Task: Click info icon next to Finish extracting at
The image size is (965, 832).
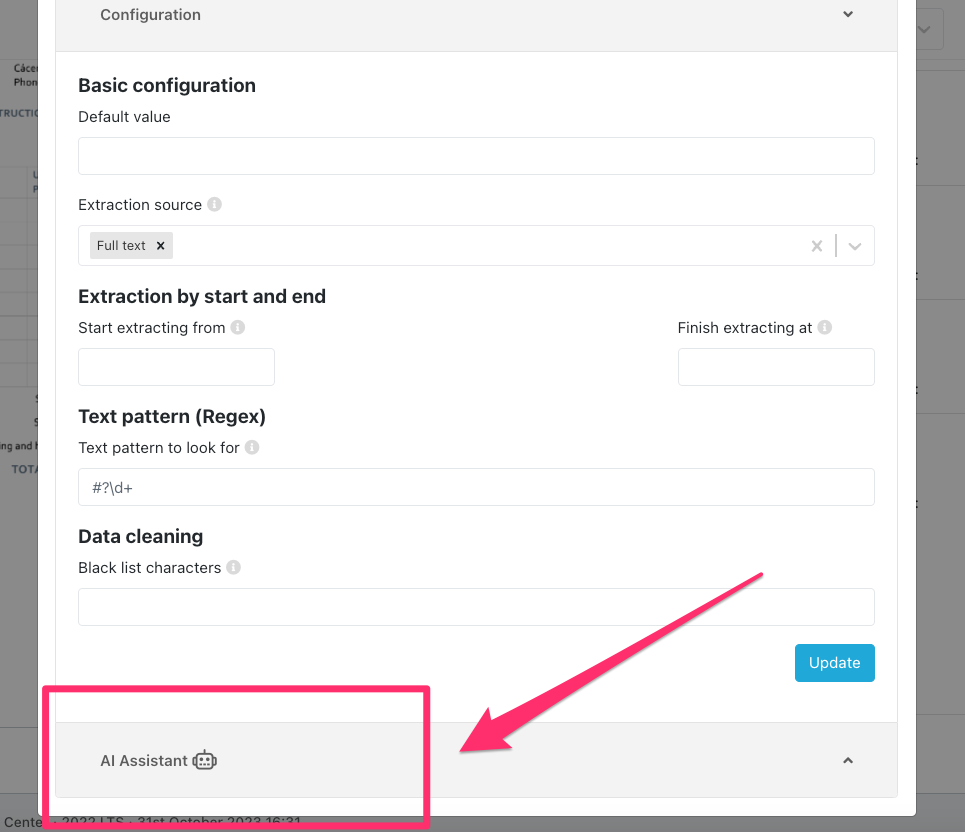Action: [x=825, y=327]
